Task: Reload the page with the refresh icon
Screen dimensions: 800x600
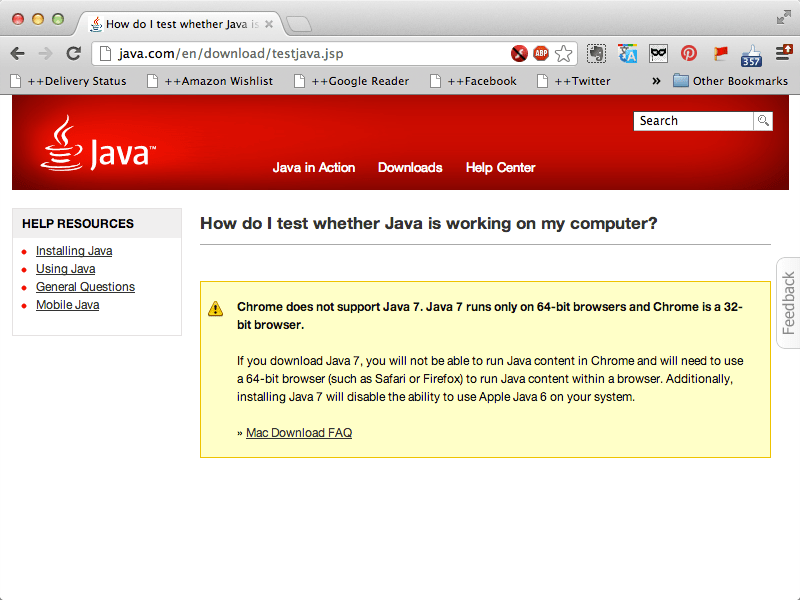Action: (x=74, y=54)
